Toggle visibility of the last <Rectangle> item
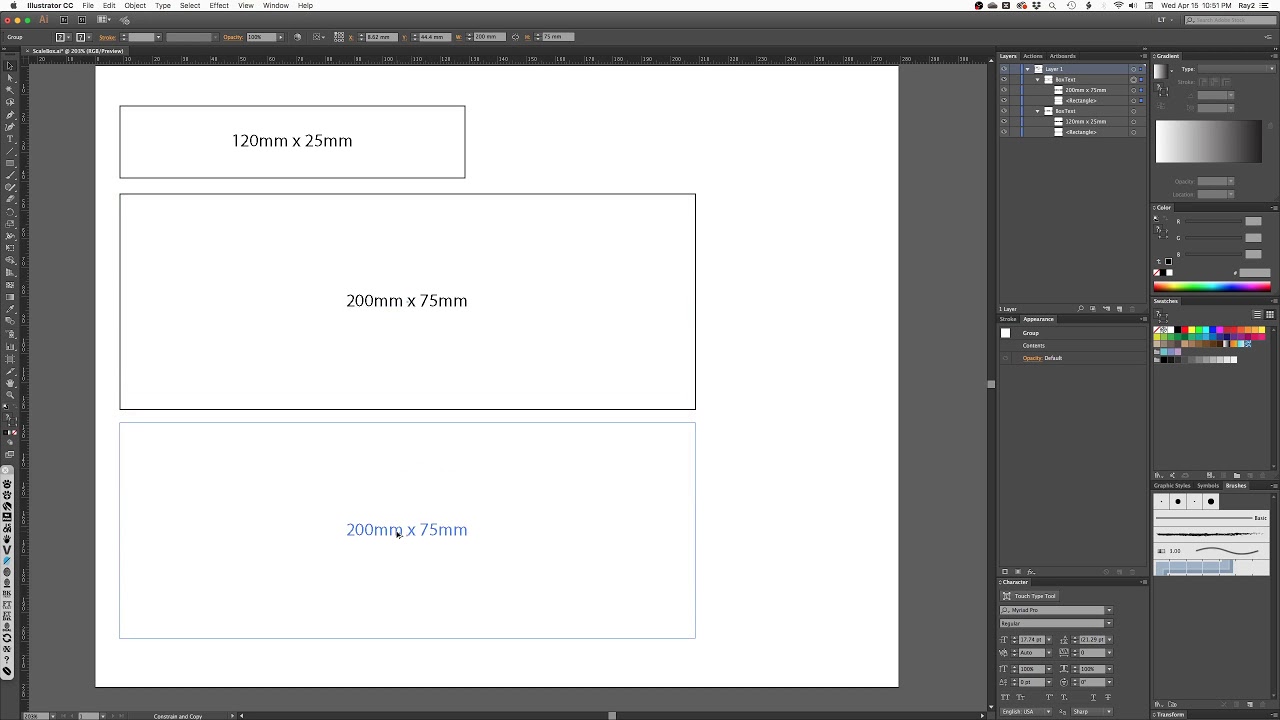Screen dimensions: 1280x720 [x=1004, y=132]
